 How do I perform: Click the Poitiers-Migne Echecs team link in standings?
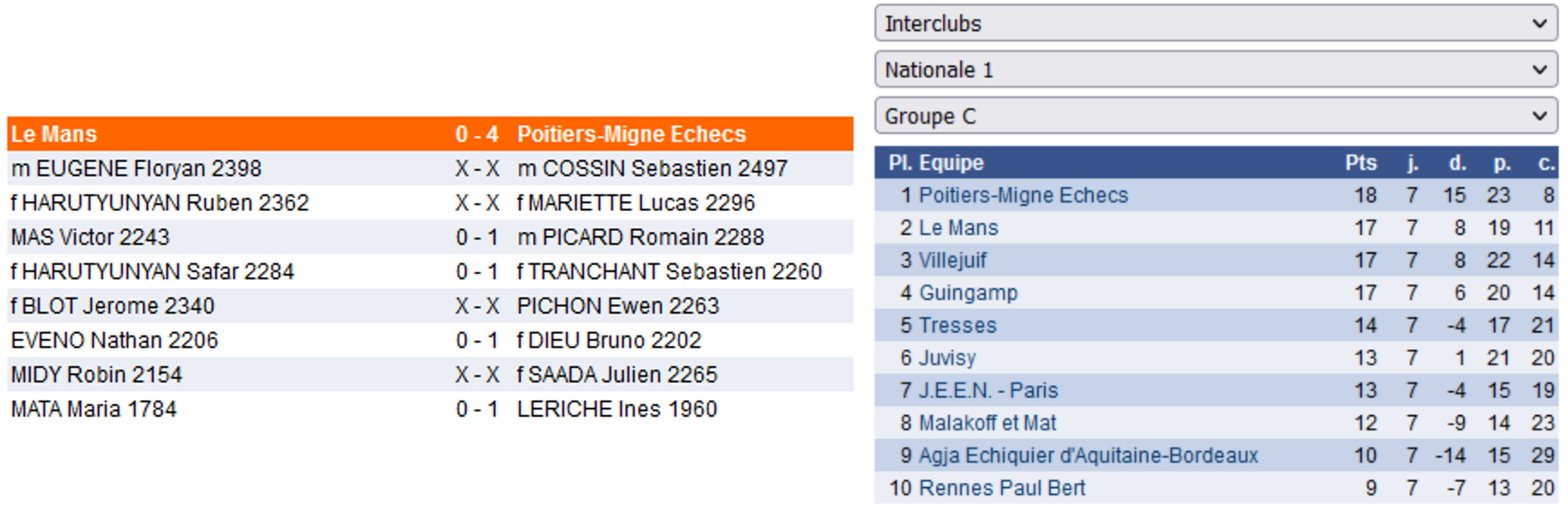click(1022, 195)
